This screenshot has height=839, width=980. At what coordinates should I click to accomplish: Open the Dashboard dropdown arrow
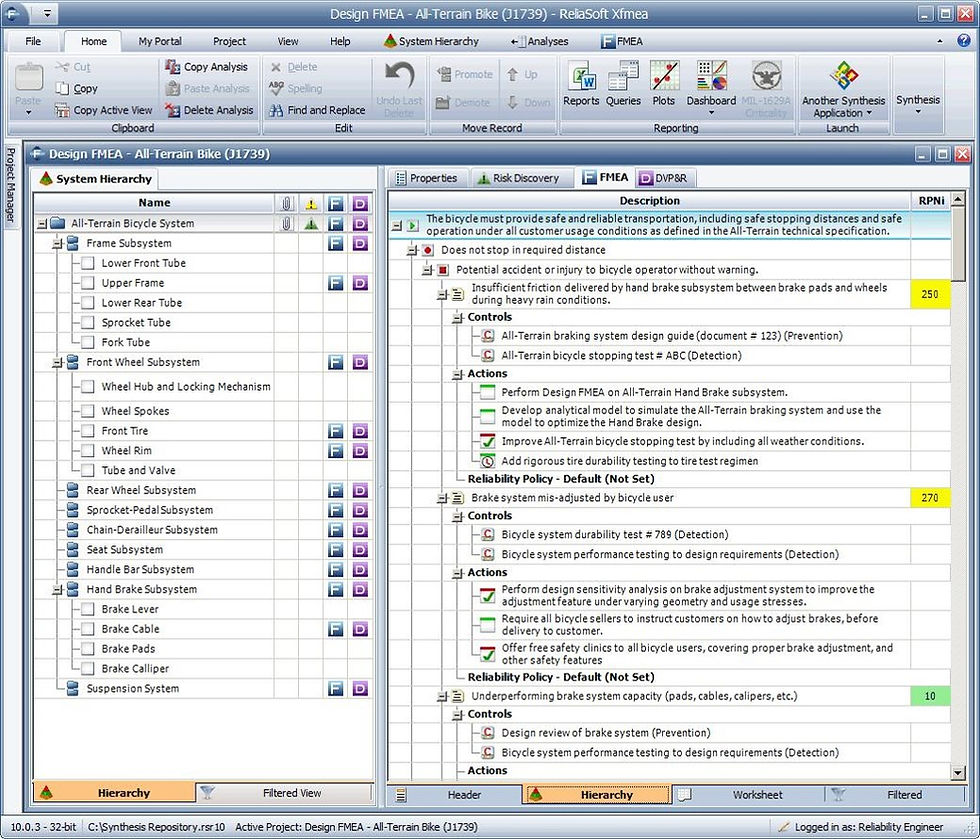[711, 113]
